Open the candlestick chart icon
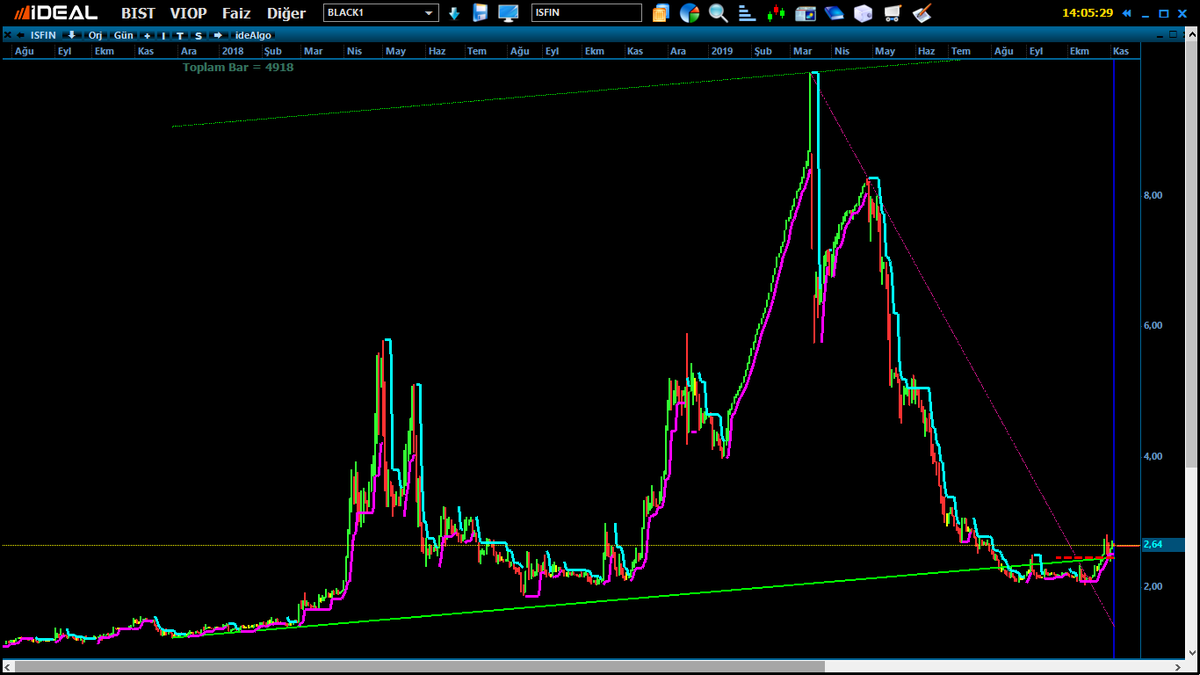This screenshot has width=1200, height=675. click(x=776, y=13)
